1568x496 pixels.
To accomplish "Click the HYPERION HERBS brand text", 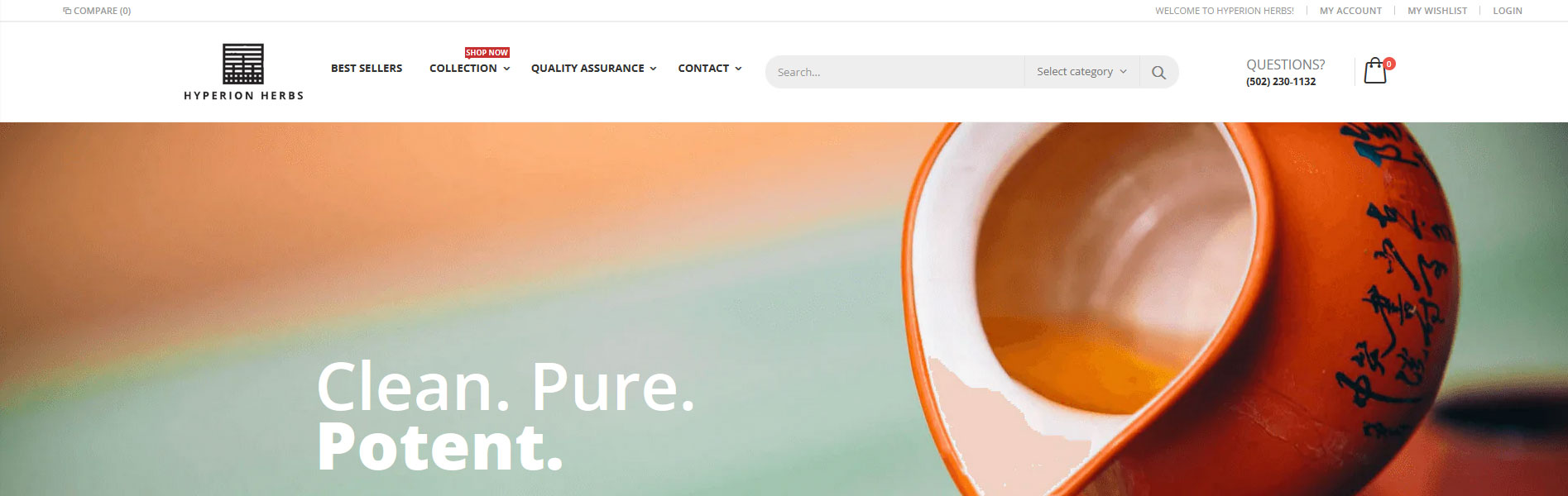I will pos(243,96).
